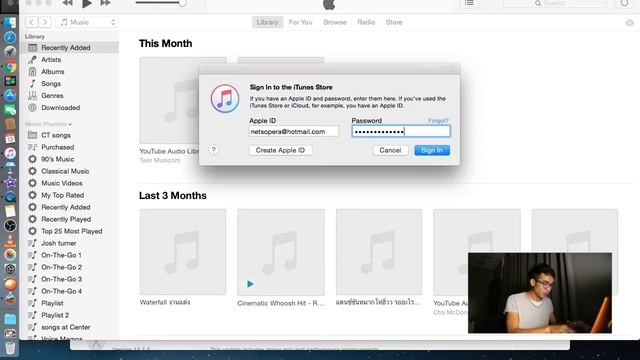Click the Play button in iTunes toolbar
Image resolution: width=640 pixels, height=360 pixels.
point(87,4)
